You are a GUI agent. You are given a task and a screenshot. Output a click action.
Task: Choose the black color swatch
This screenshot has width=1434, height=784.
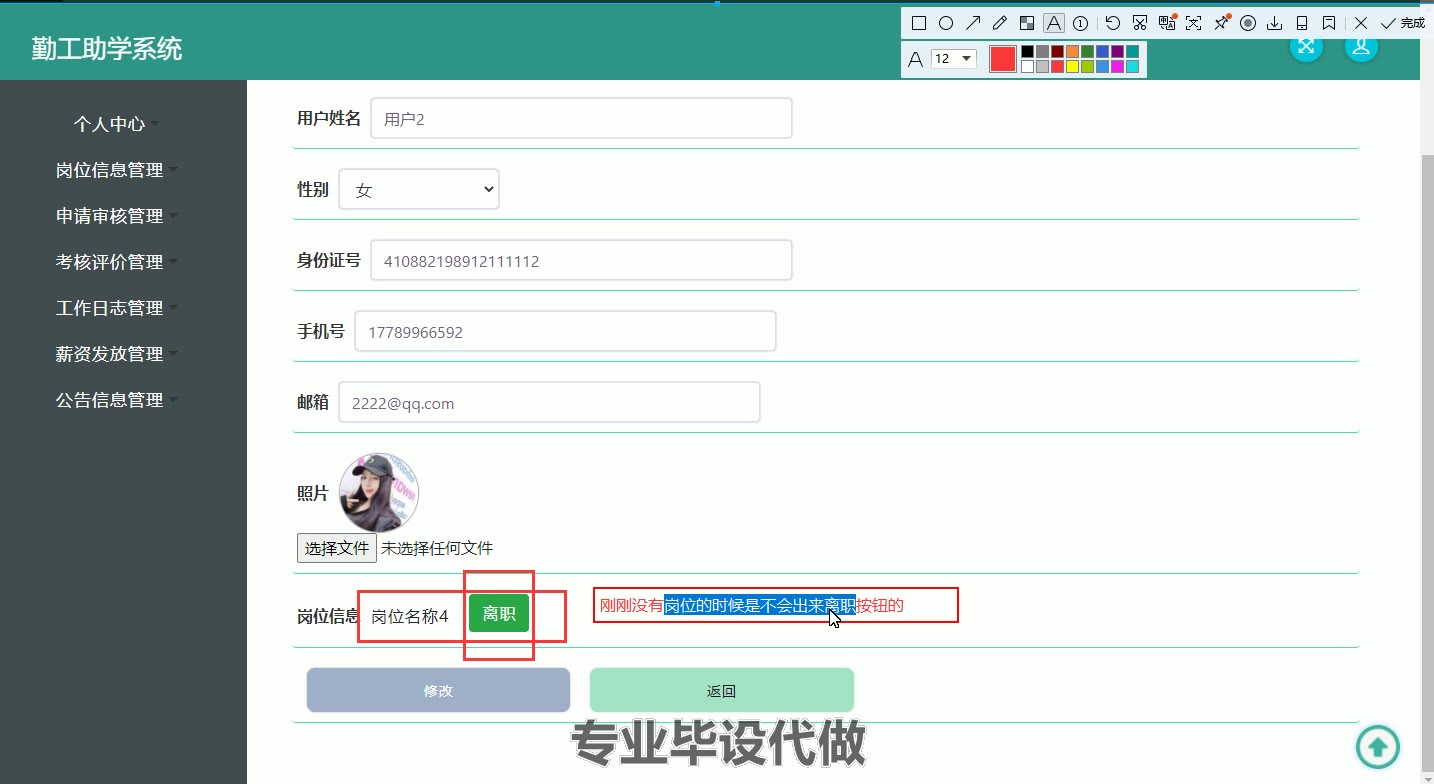click(1027, 51)
